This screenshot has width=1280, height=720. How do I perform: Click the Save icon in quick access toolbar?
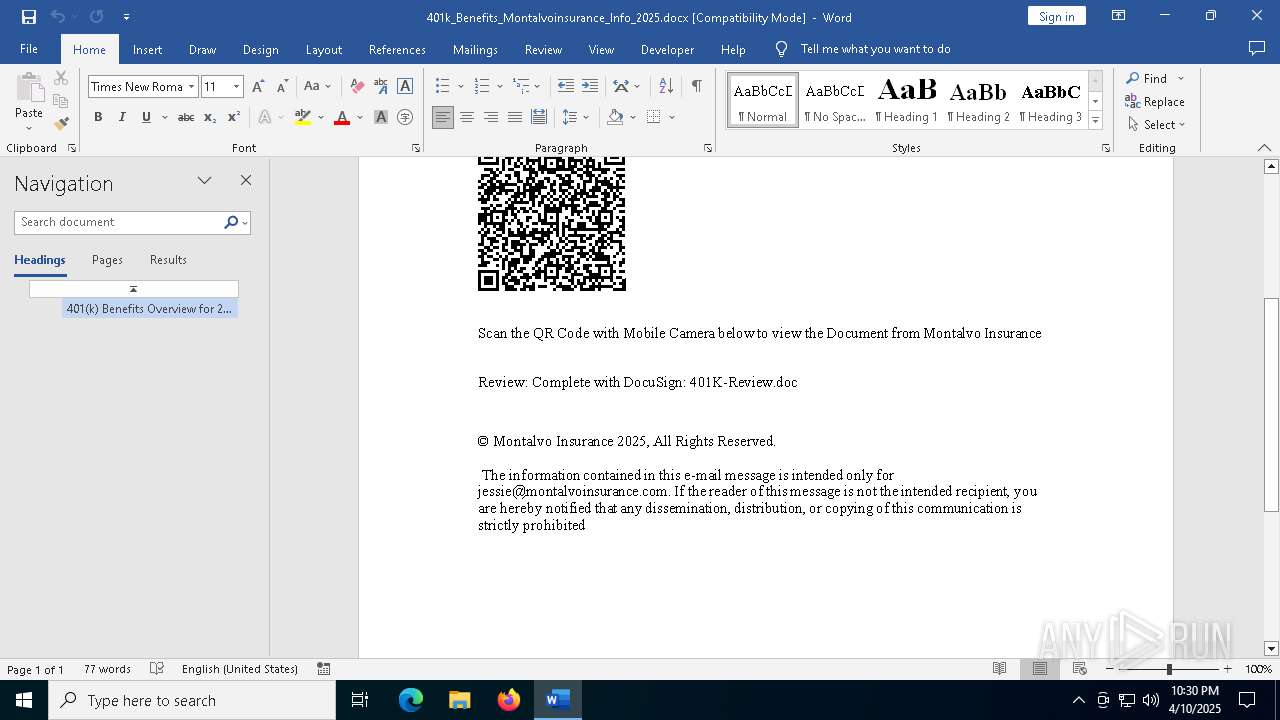(29, 17)
